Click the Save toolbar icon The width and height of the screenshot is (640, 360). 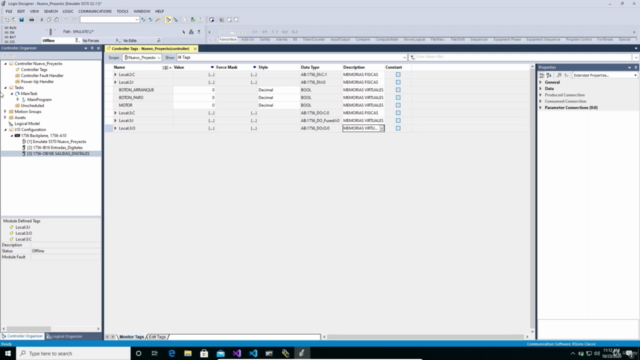[x=22, y=20]
